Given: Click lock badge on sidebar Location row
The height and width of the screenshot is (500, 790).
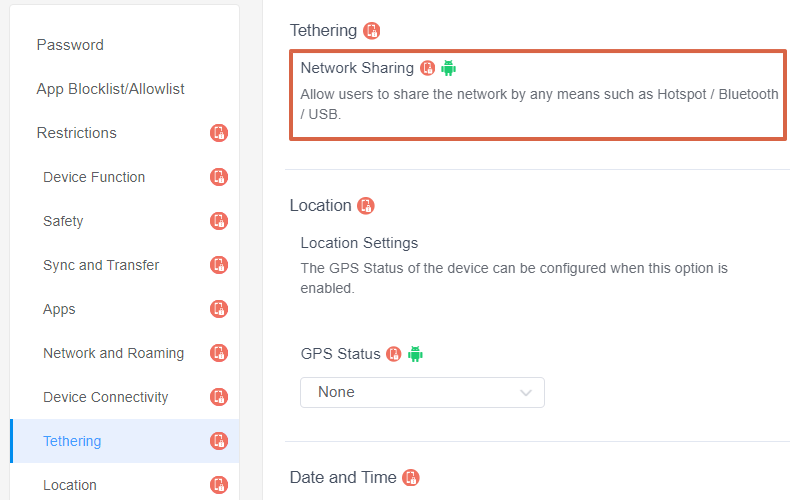Looking at the screenshot, I should 219,485.
